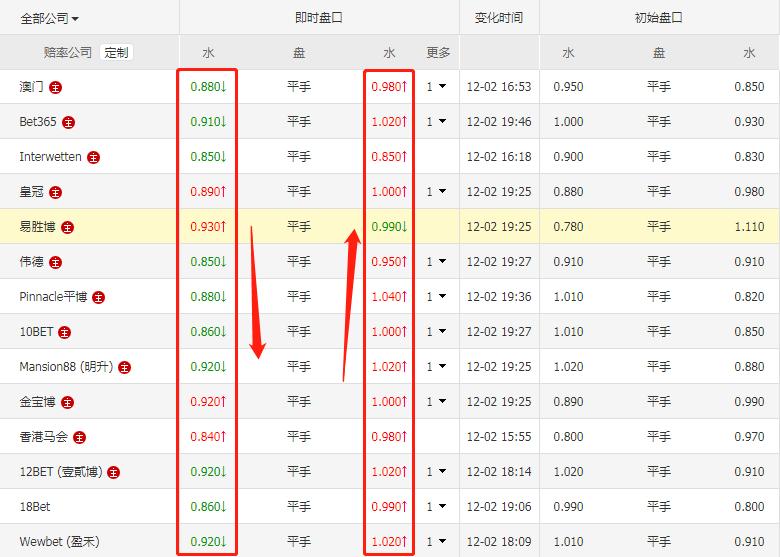Select 香港马会 live home odds 0.840
Image resolution: width=780 pixels, height=557 pixels.
tap(208, 437)
